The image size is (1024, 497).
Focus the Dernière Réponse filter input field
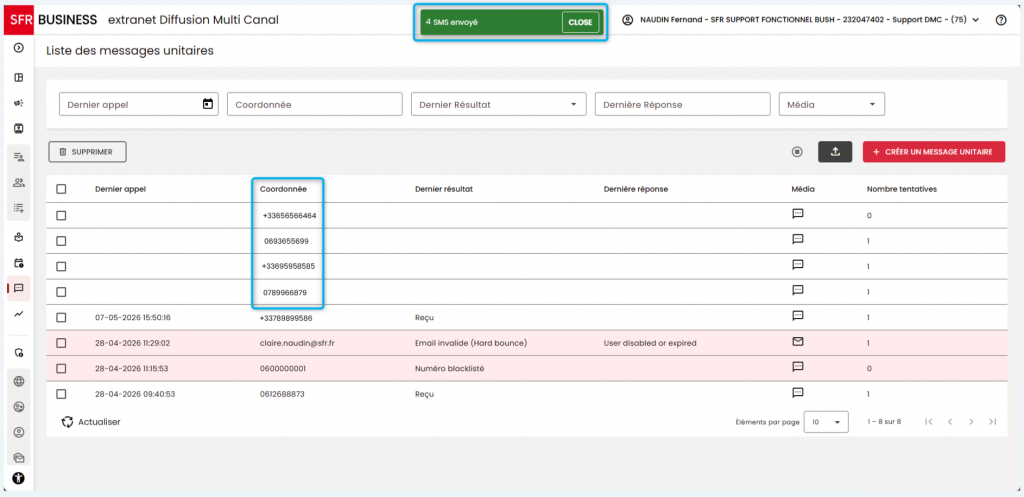682,104
